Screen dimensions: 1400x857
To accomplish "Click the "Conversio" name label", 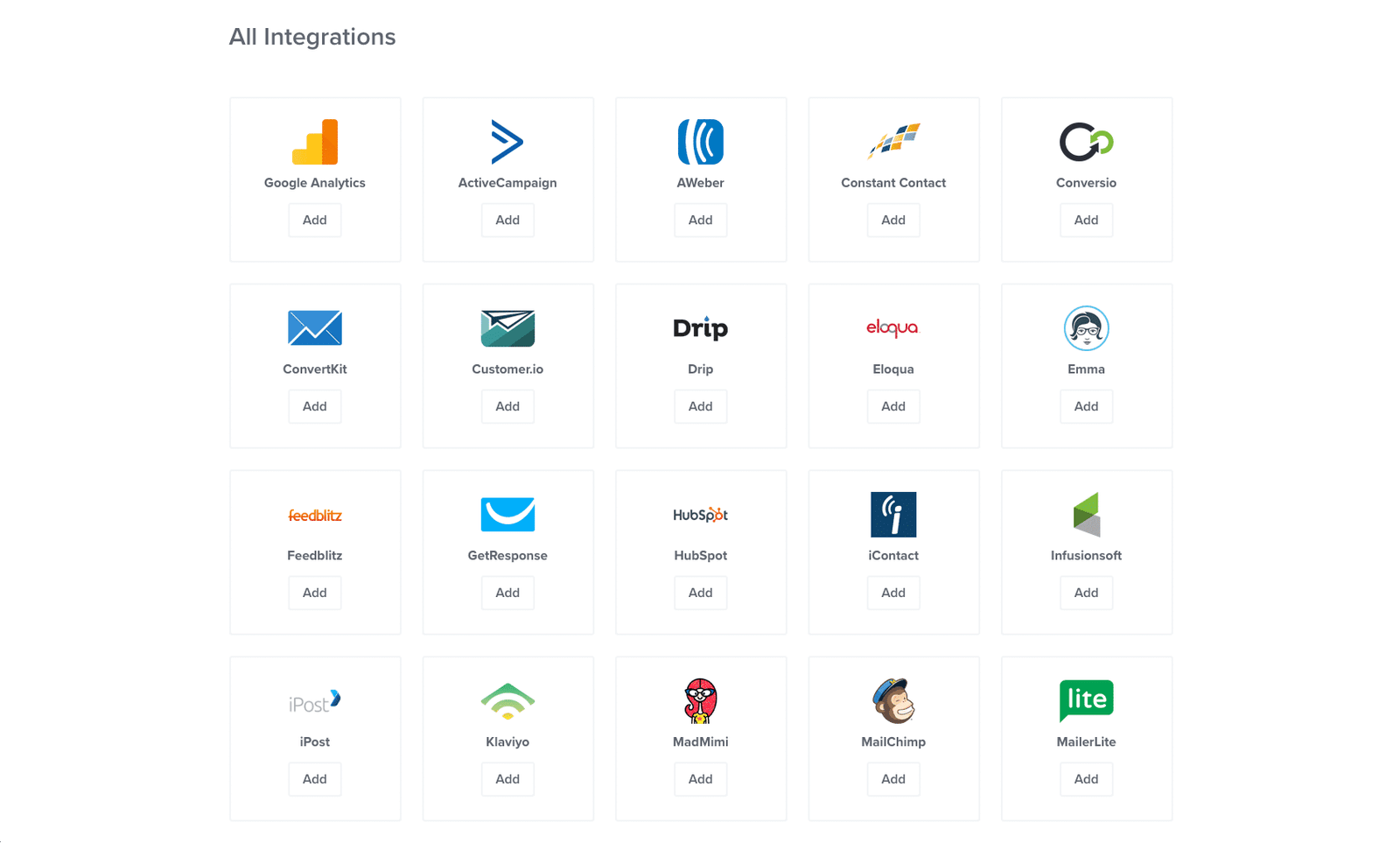I will click(1086, 183).
